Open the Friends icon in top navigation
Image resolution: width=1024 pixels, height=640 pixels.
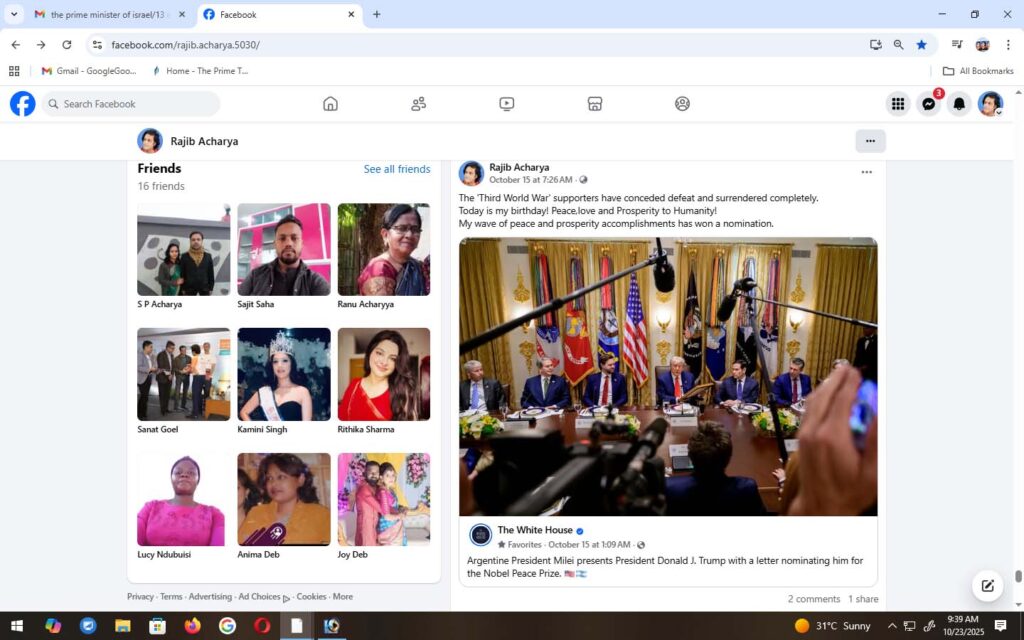pyautogui.click(x=418, y=104)
